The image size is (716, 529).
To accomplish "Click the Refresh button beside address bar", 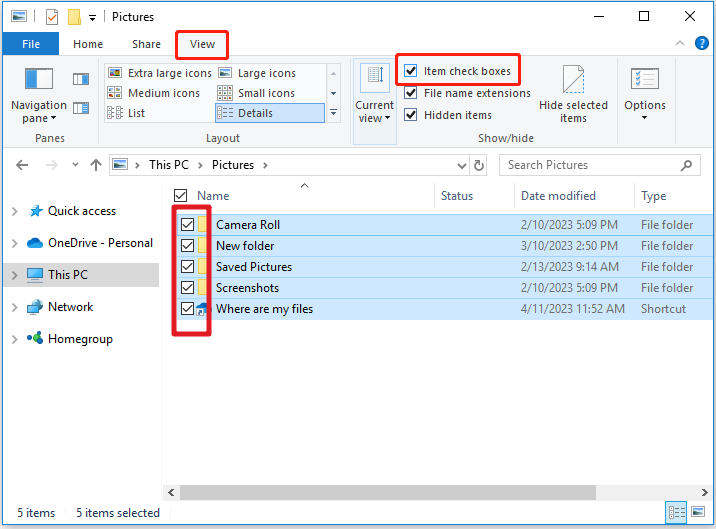I will coord(480,165).
